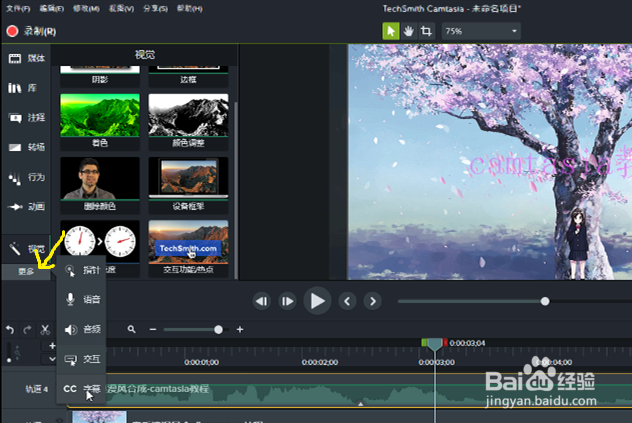Open the 帮助(H) menu
This screenshot has height=423, width=632.
pos(190,8)
